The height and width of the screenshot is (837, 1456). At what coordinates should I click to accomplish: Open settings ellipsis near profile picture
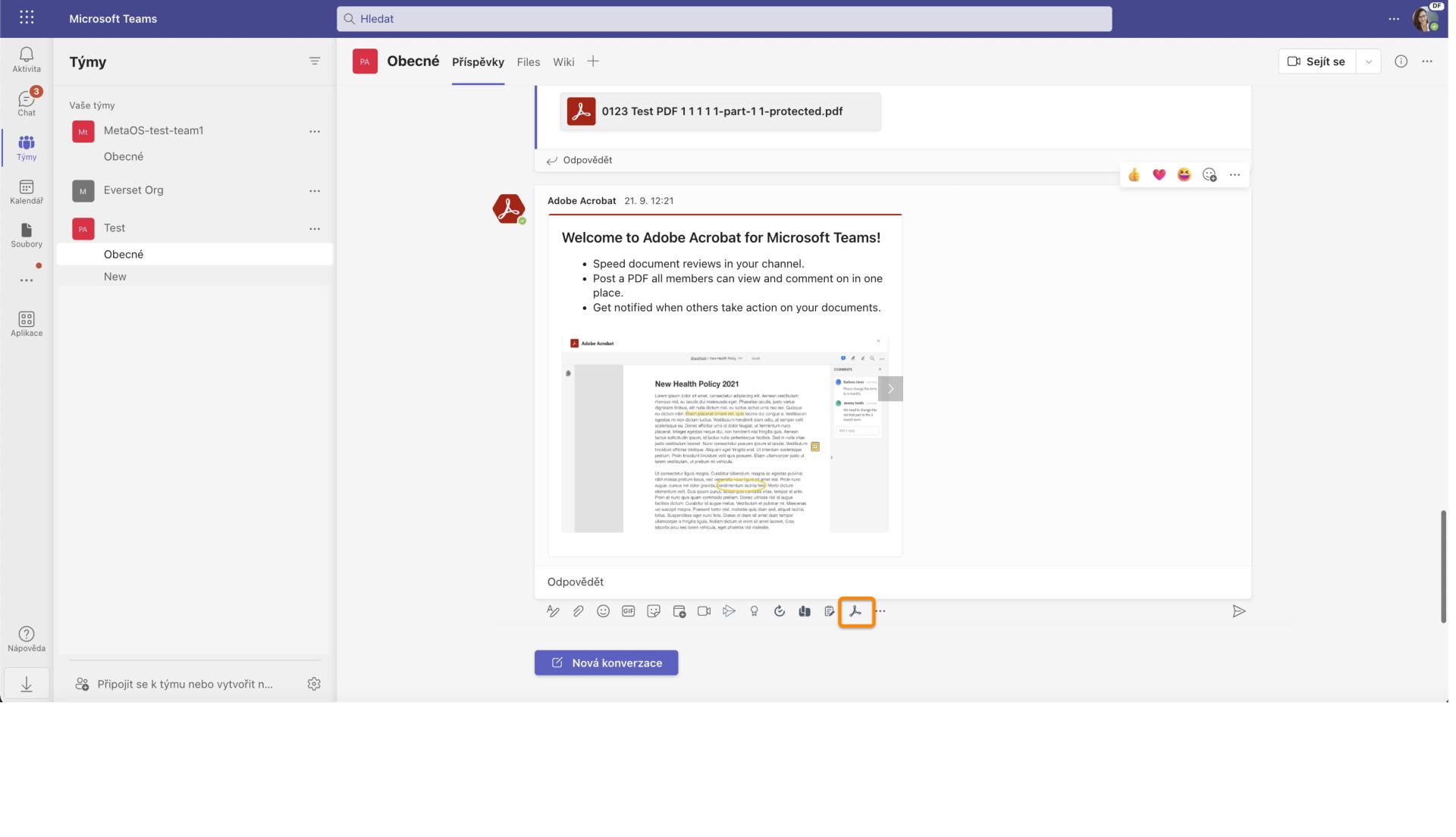[x=1394, y=18]
